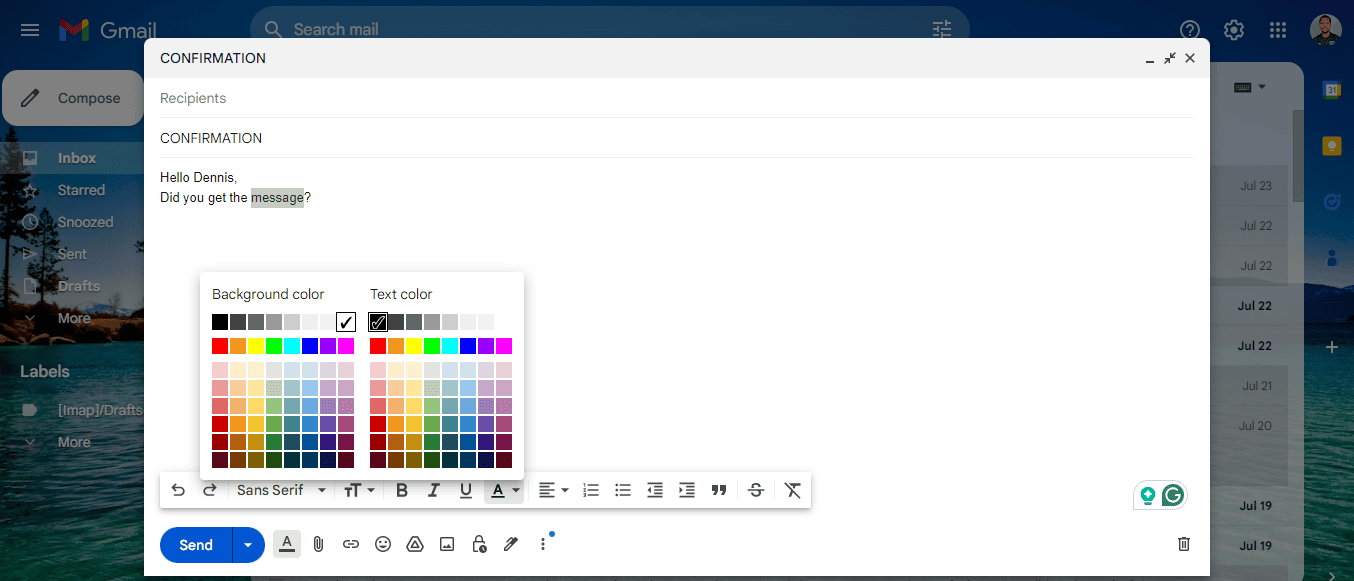Apply quote formatting icon

[719, 490]
